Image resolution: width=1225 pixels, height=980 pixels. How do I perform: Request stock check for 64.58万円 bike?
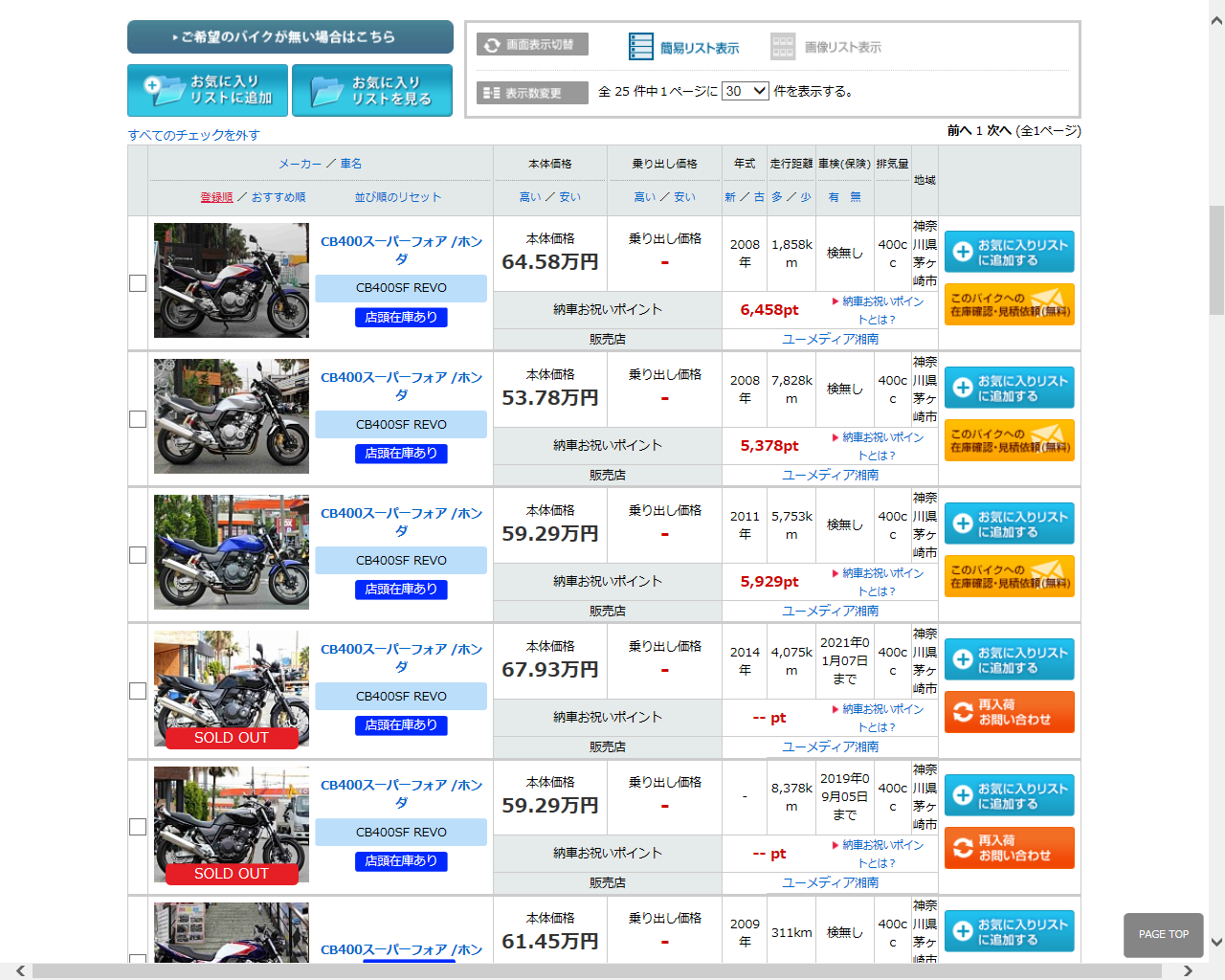click(1010, 304)
